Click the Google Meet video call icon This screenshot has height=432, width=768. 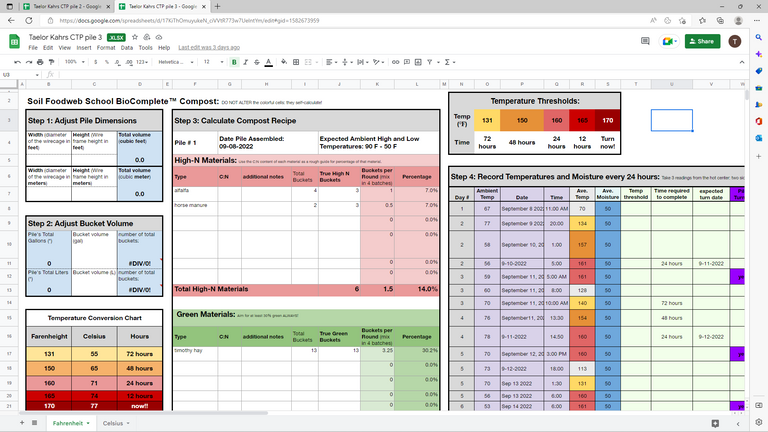pyautogui.click(x=669, y=41)
